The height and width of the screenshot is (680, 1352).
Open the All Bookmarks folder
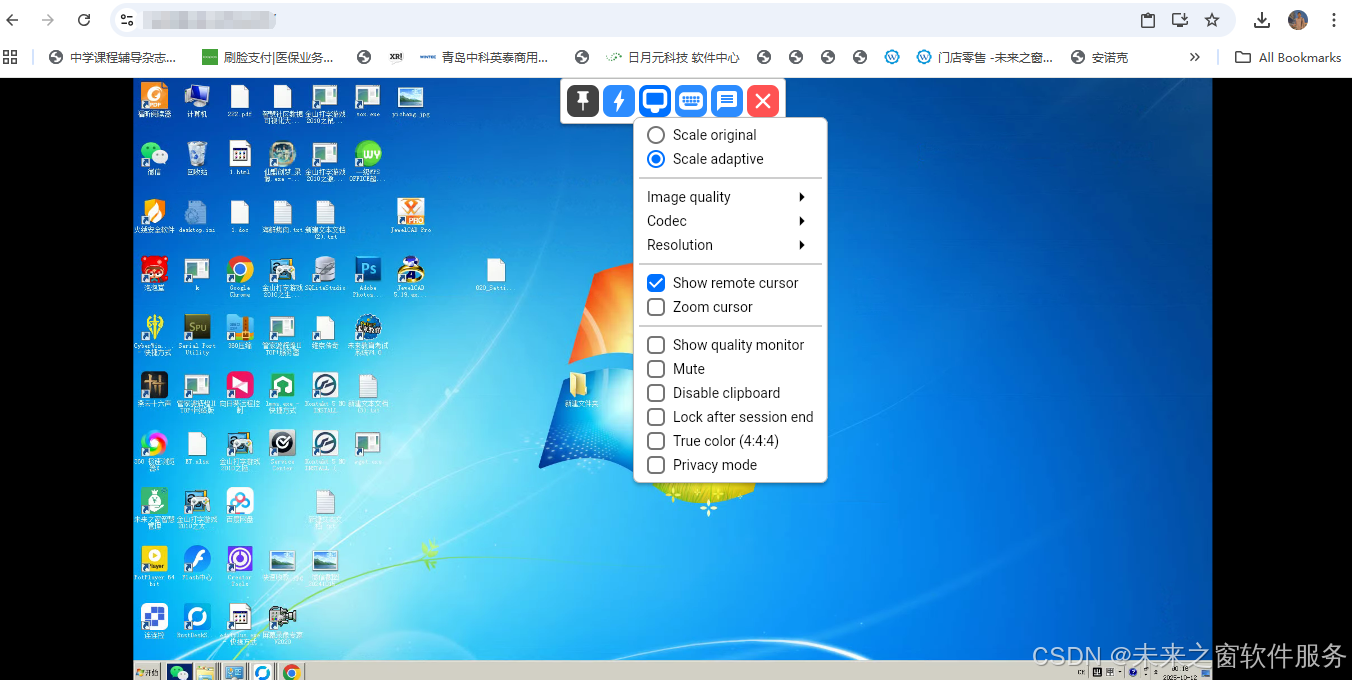coord(1288,57)
